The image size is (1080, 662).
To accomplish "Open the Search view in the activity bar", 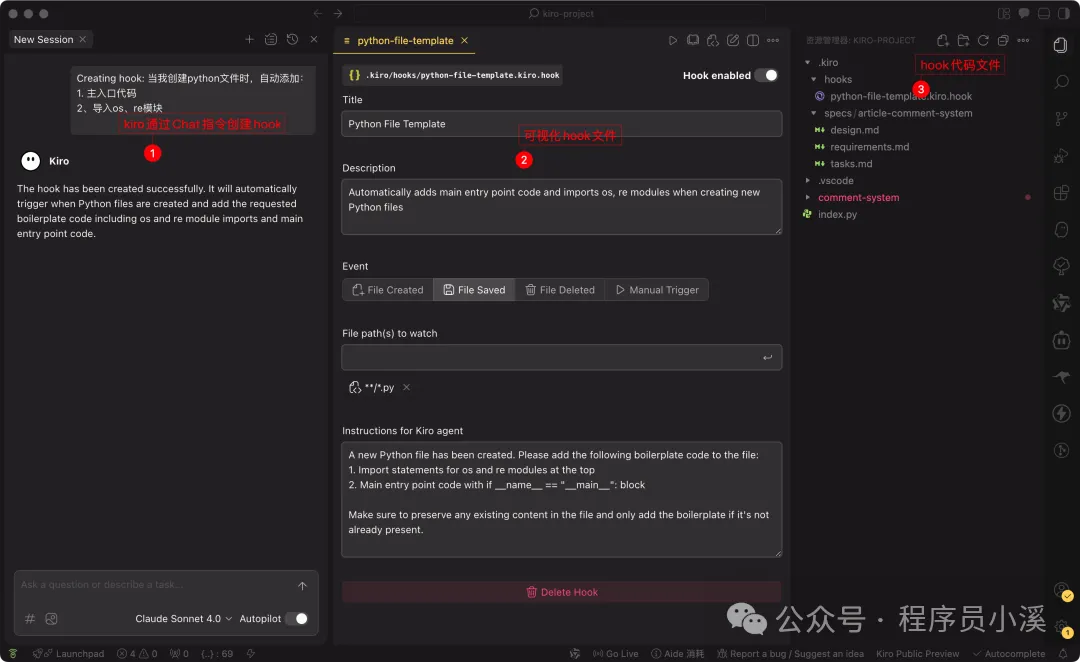I will click(1061, 82).
